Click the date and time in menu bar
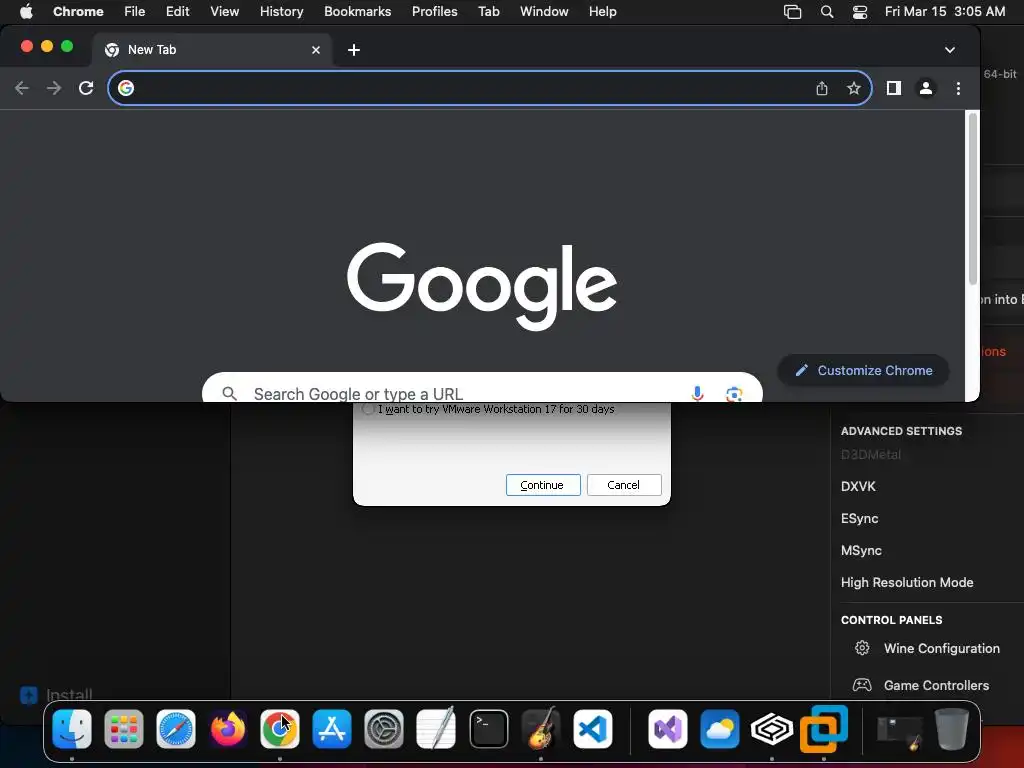1024x768 pixels. click(x=945, y=12)
